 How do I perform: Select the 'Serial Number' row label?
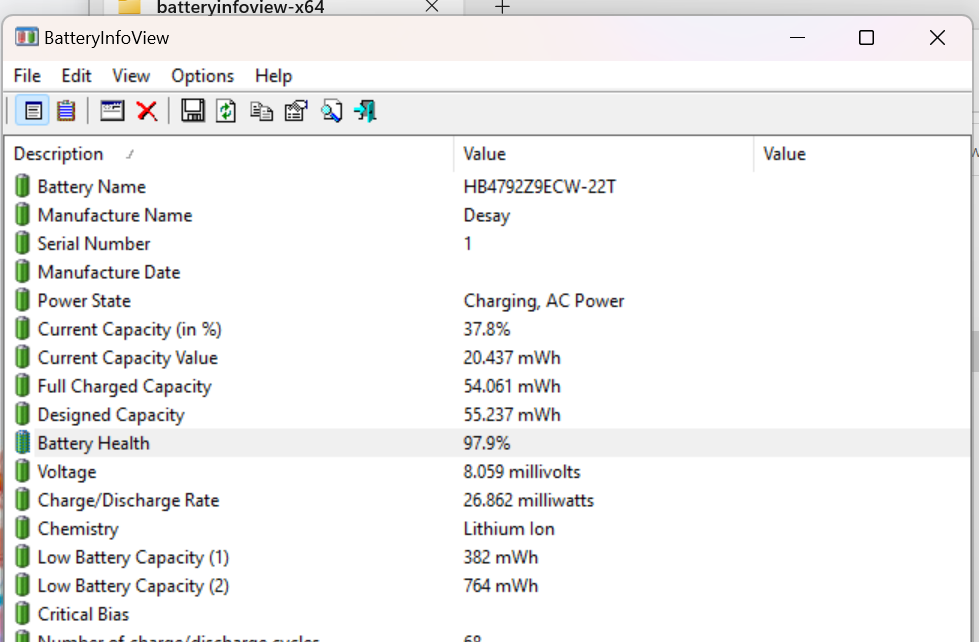[x=94, y=244]
